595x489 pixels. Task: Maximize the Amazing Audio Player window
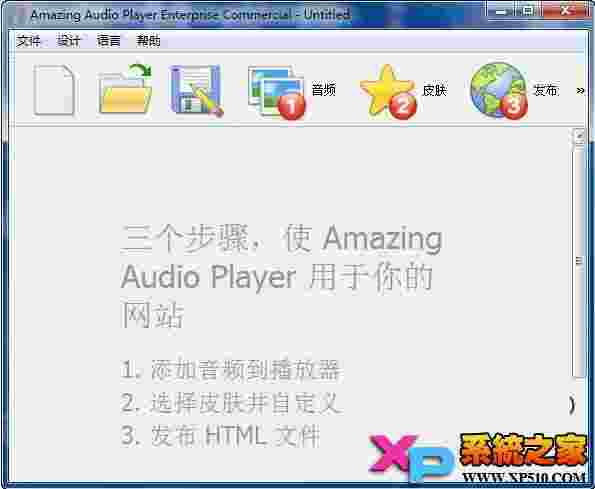528,10
